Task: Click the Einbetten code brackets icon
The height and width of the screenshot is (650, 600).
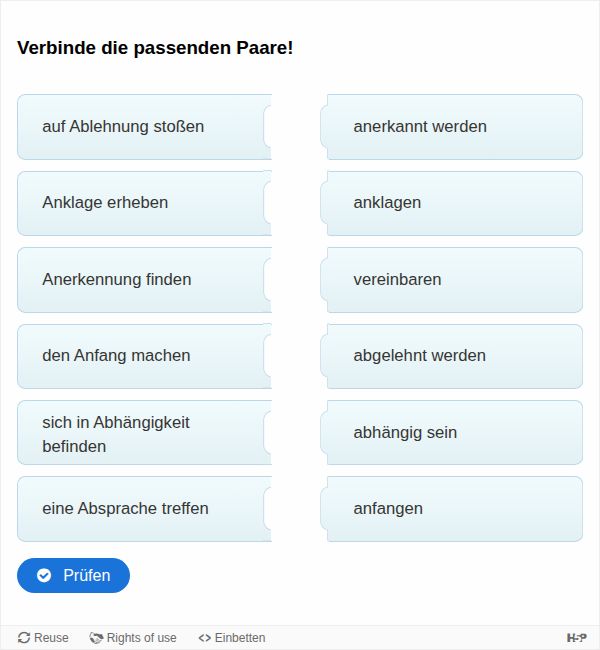Action: [204, 638]
